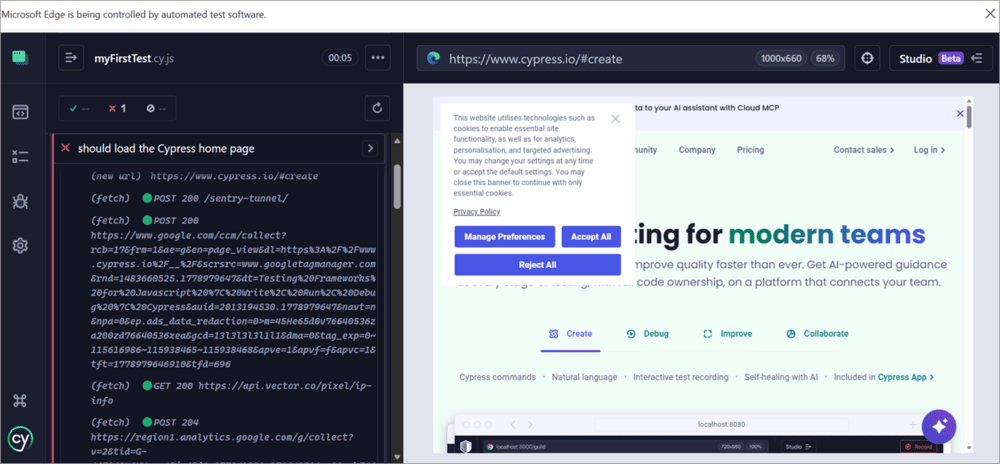Click the 00:05 test duration timer
Screen dimensions: 1000x464
tap(340, 58)
